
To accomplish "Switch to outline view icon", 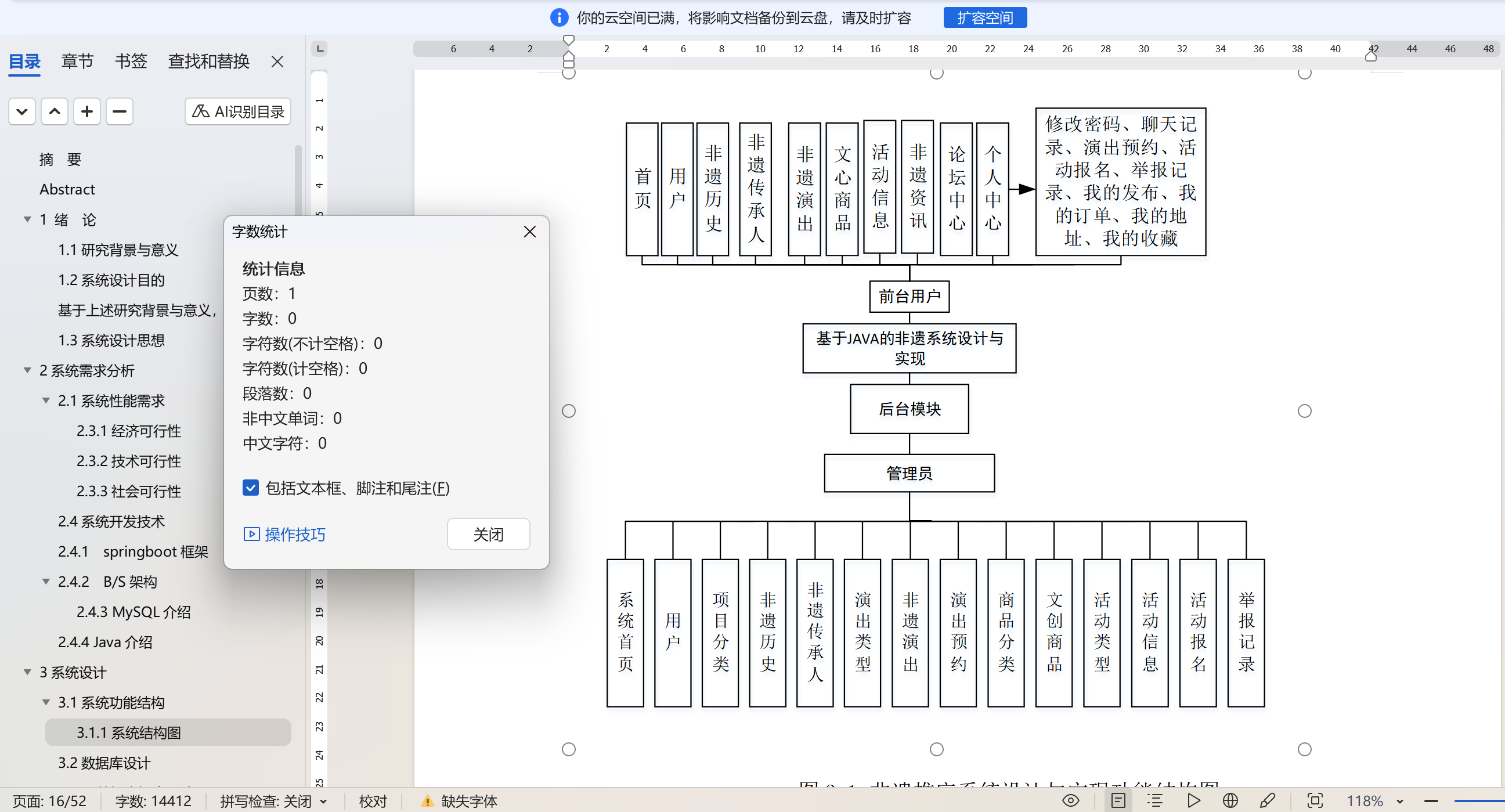I will point(1155,800).
